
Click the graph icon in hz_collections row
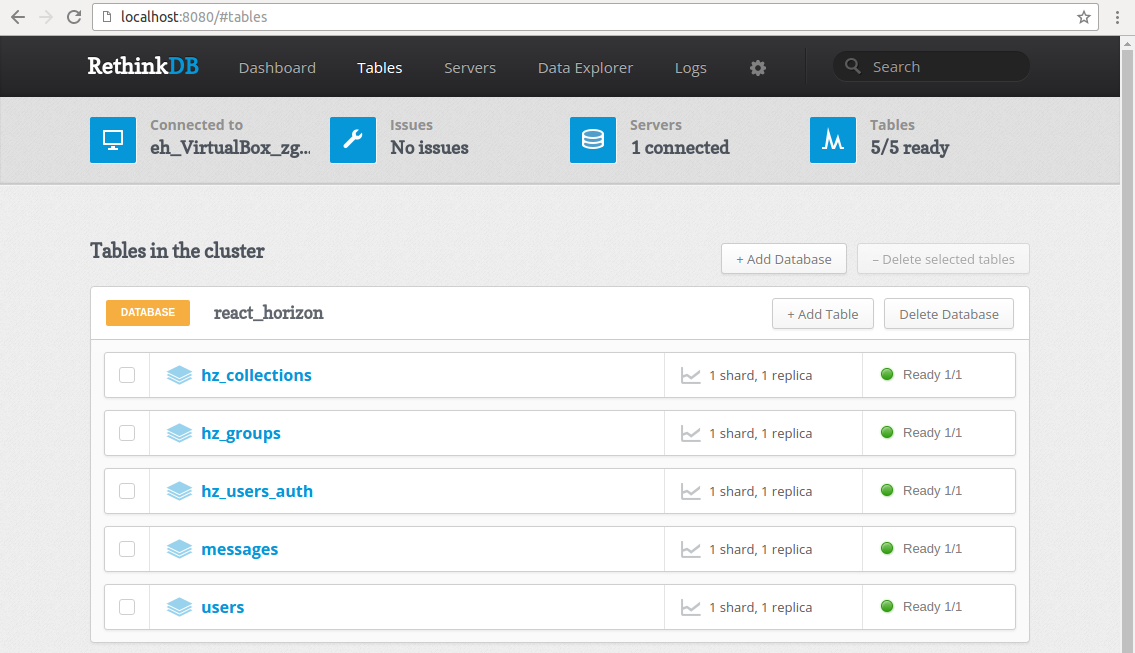(691, 376)
